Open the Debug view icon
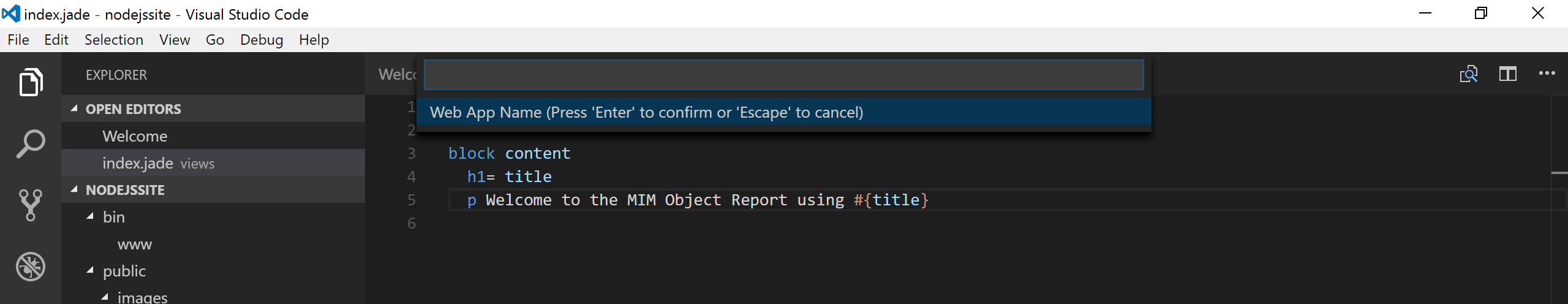The image size is (1568, 304). coord(31,266)
